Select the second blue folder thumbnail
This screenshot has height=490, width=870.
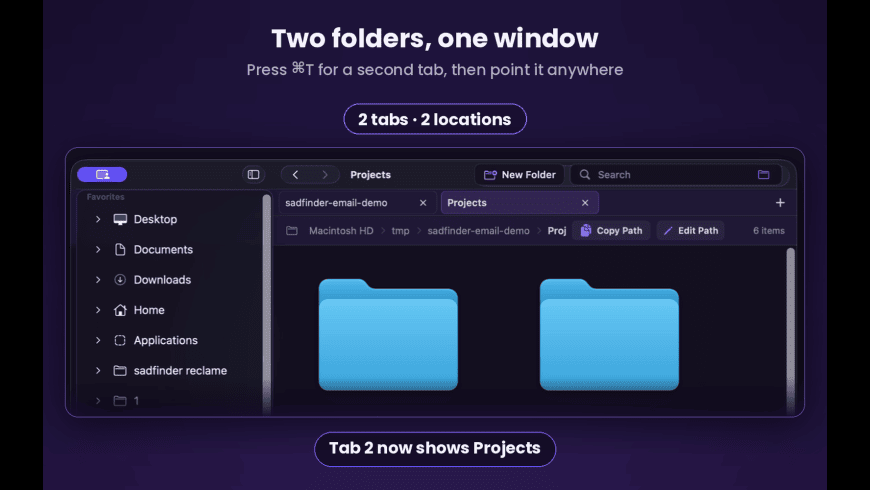pos(609,335)
